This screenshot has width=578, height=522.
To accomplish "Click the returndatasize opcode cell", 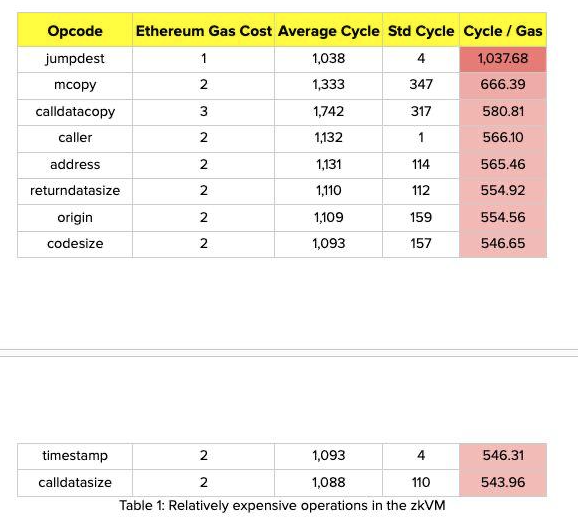I will click(x=75, y=191).
